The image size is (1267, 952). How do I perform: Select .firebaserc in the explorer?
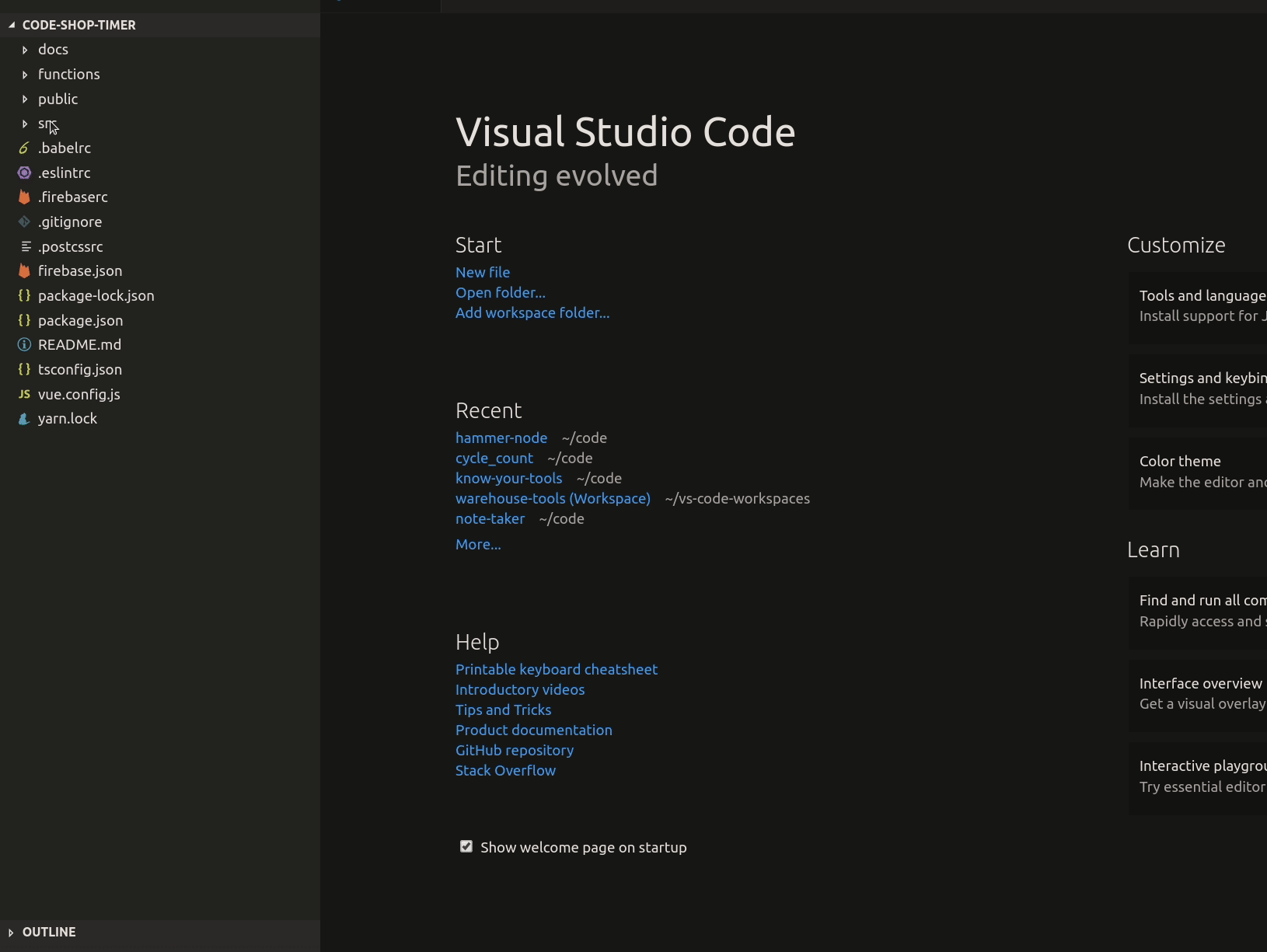73,197
